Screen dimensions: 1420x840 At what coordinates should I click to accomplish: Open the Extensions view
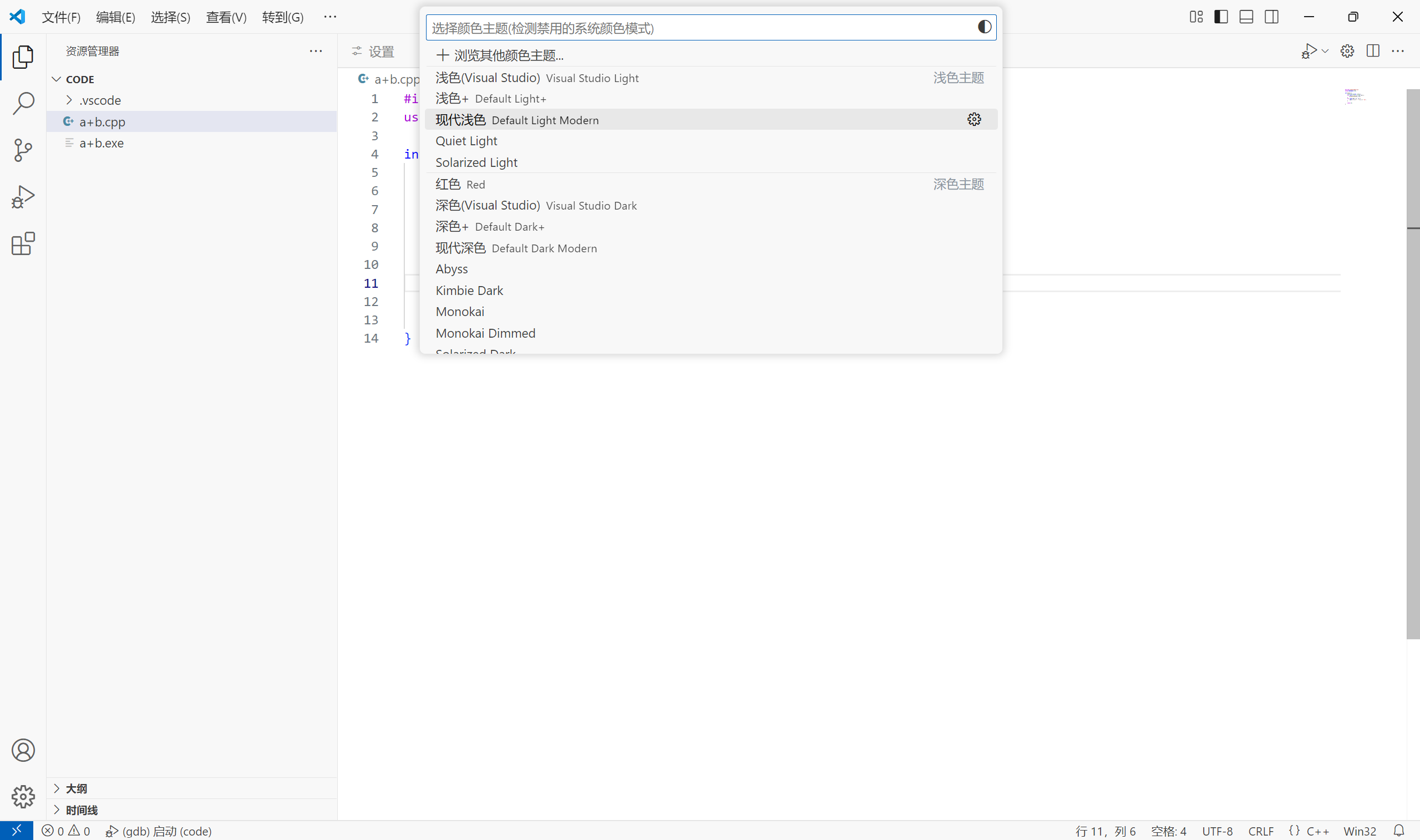click(23, 244)
